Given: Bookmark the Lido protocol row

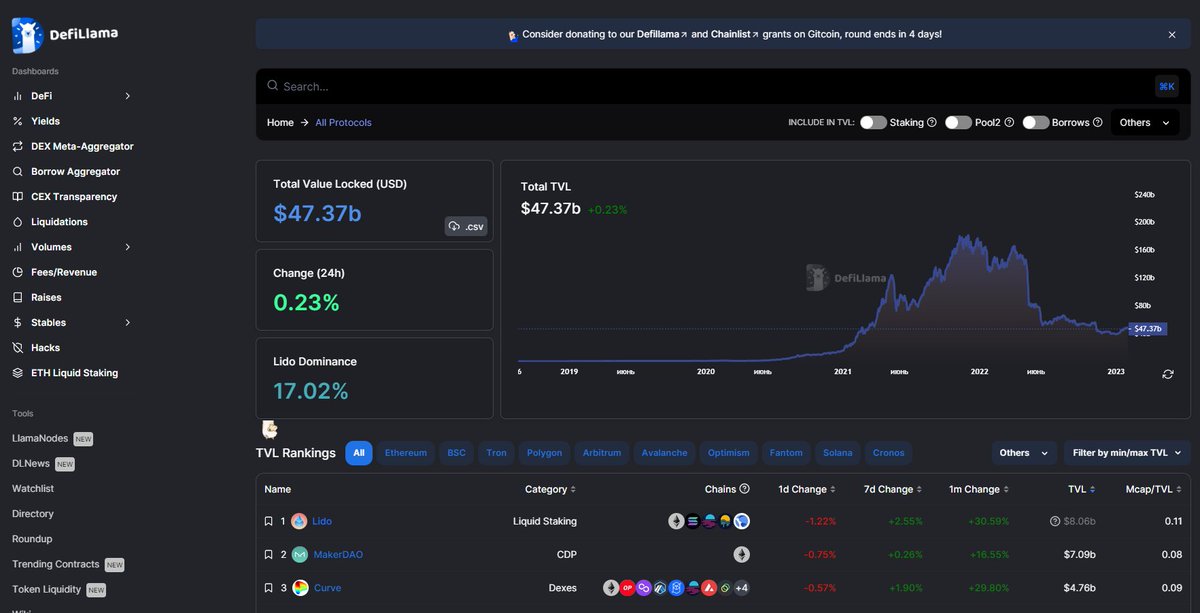Looking at the screenshot, I should pos(268,521).
